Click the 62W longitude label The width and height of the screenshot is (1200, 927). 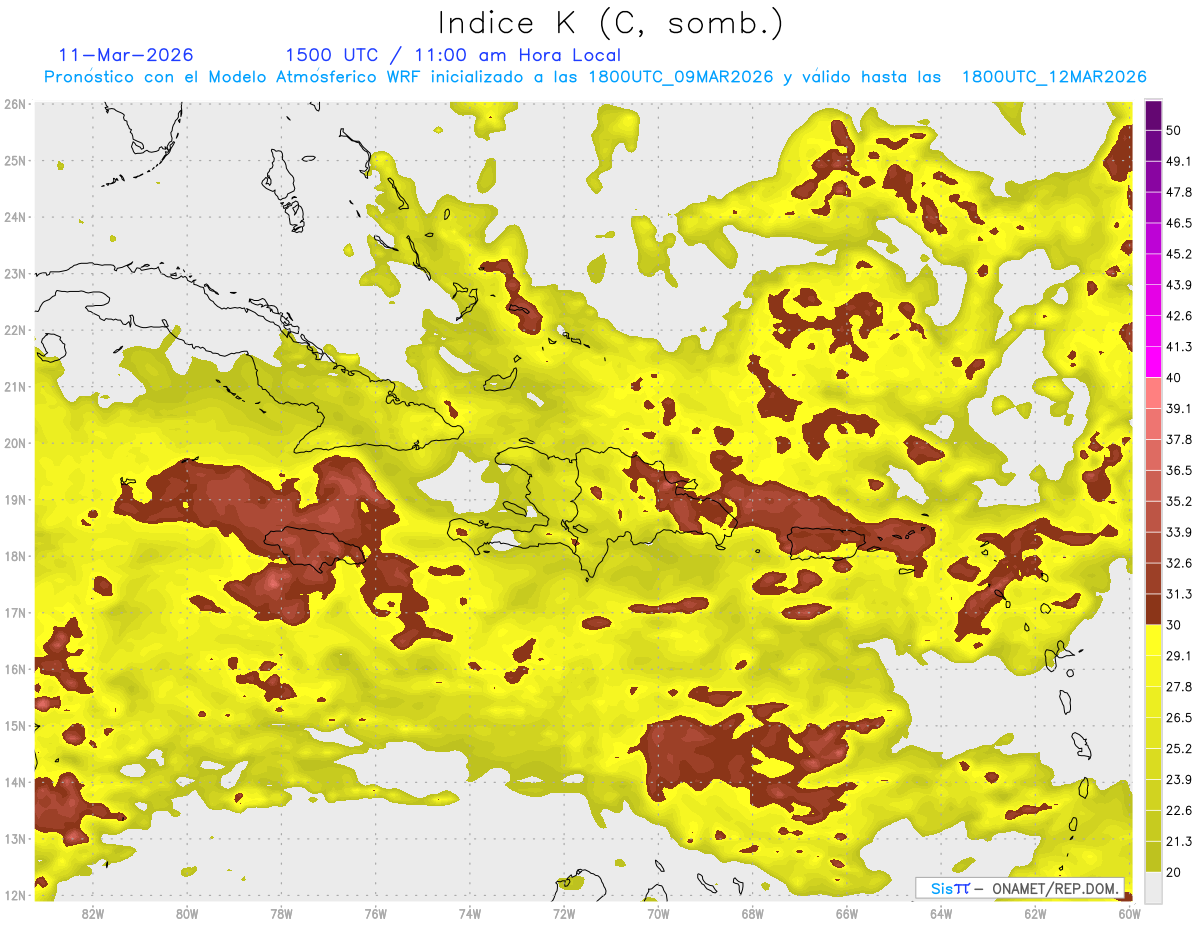pyautogui.click(x=1035, y=913)
